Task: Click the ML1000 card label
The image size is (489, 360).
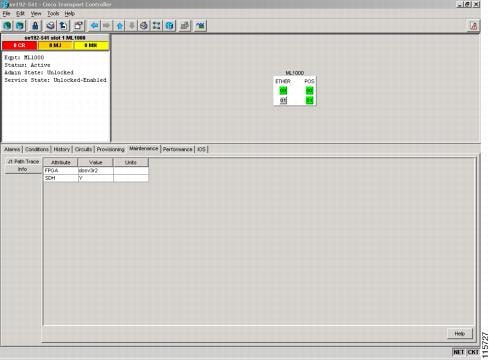Action: [295, 73]
